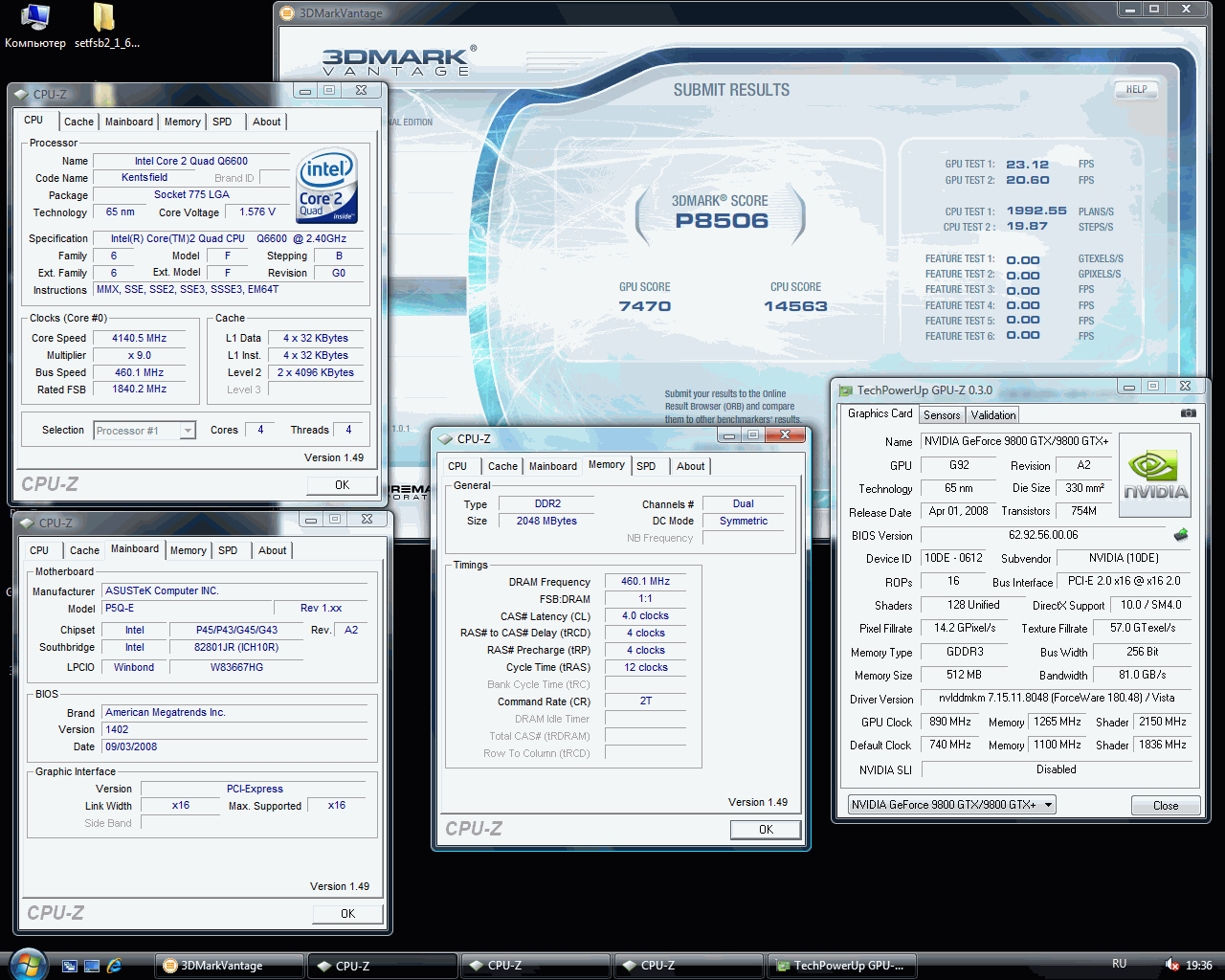
Task: Click OK in the CPU-Z Memory window
Action: [766, 830]
